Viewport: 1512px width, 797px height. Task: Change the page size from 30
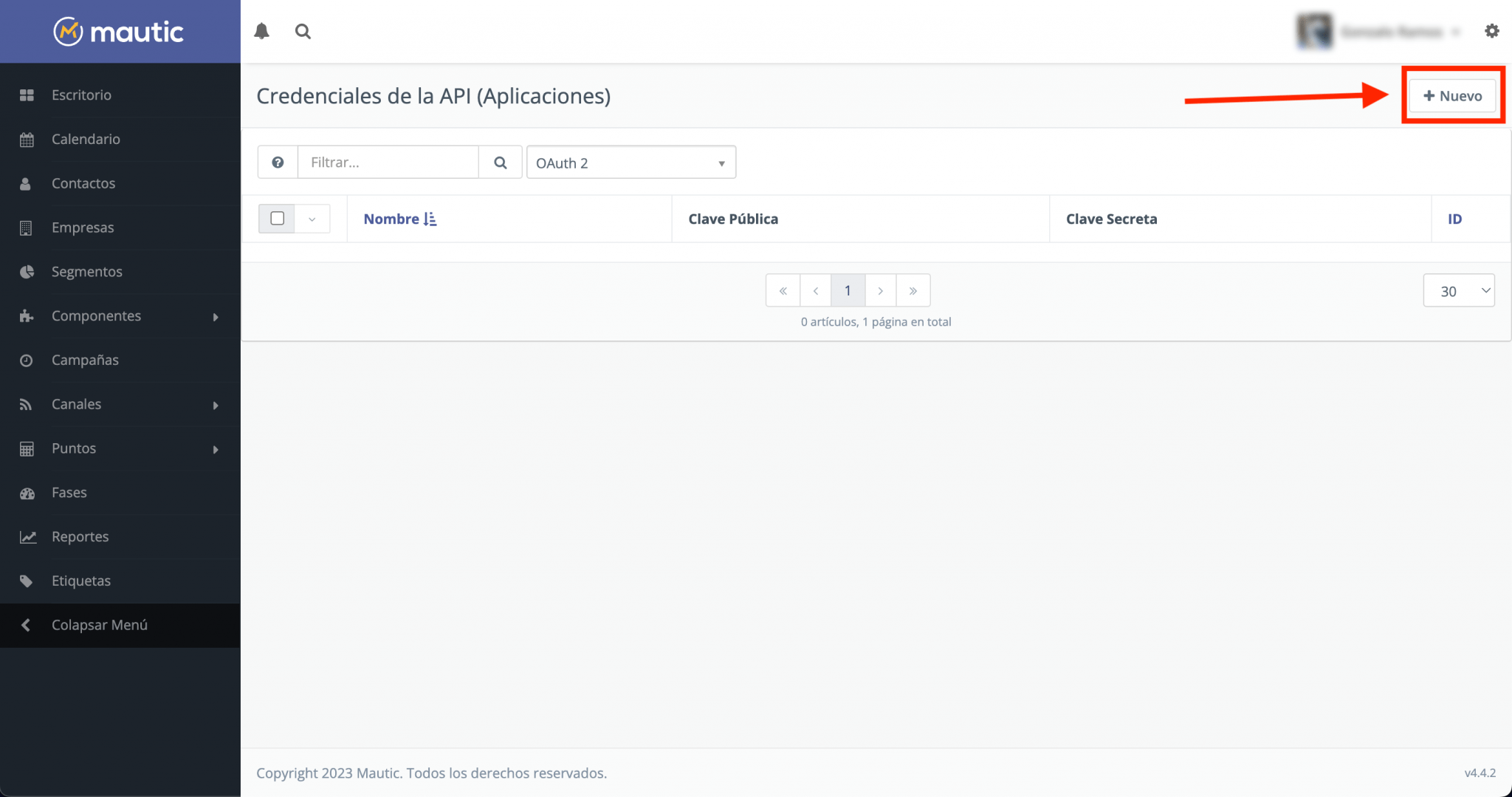click(x=1458, y=290)
